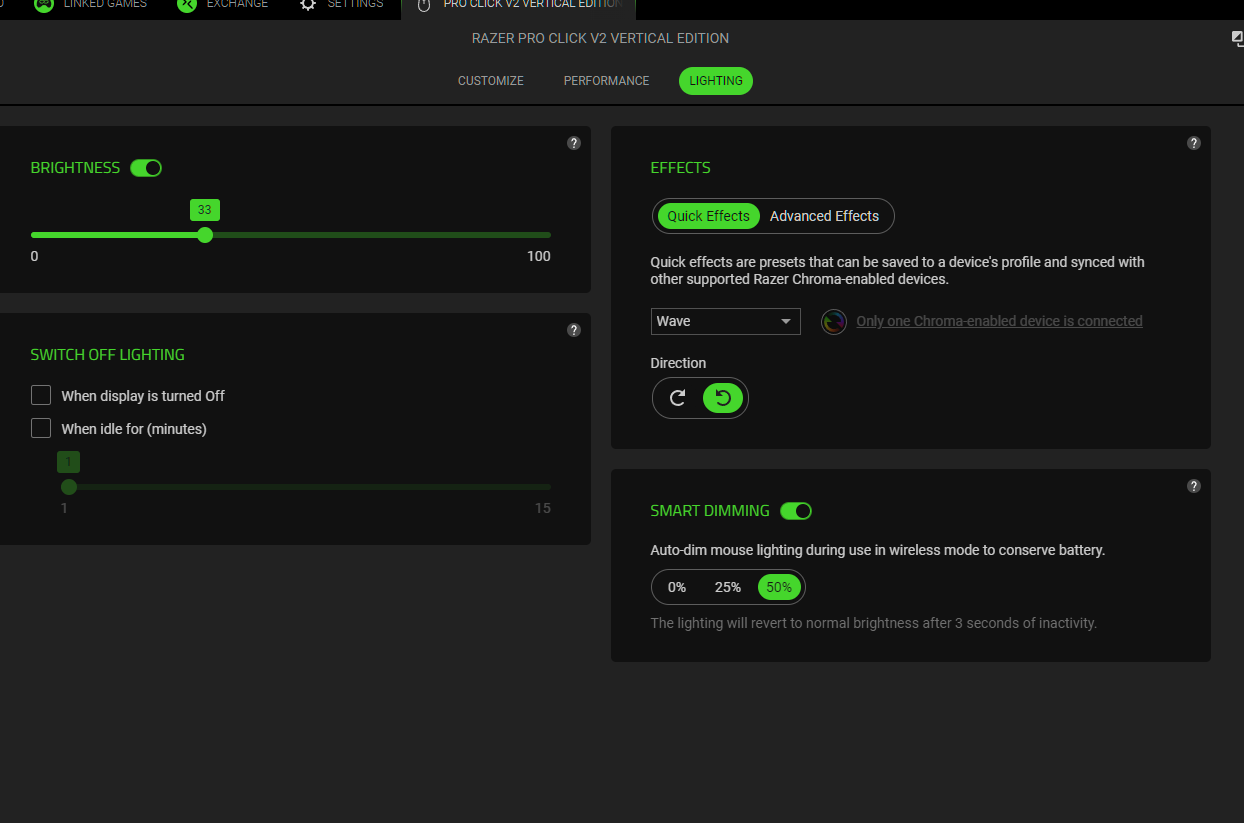Open help for the Smart Dimming panel
Viewport: 1244px width, 823px height.
click(1194, 486)
